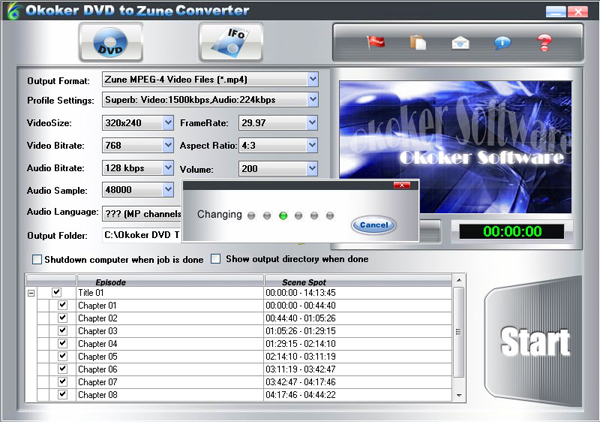
Task: Click the open envelope mail icon
Action: [460, 42]
